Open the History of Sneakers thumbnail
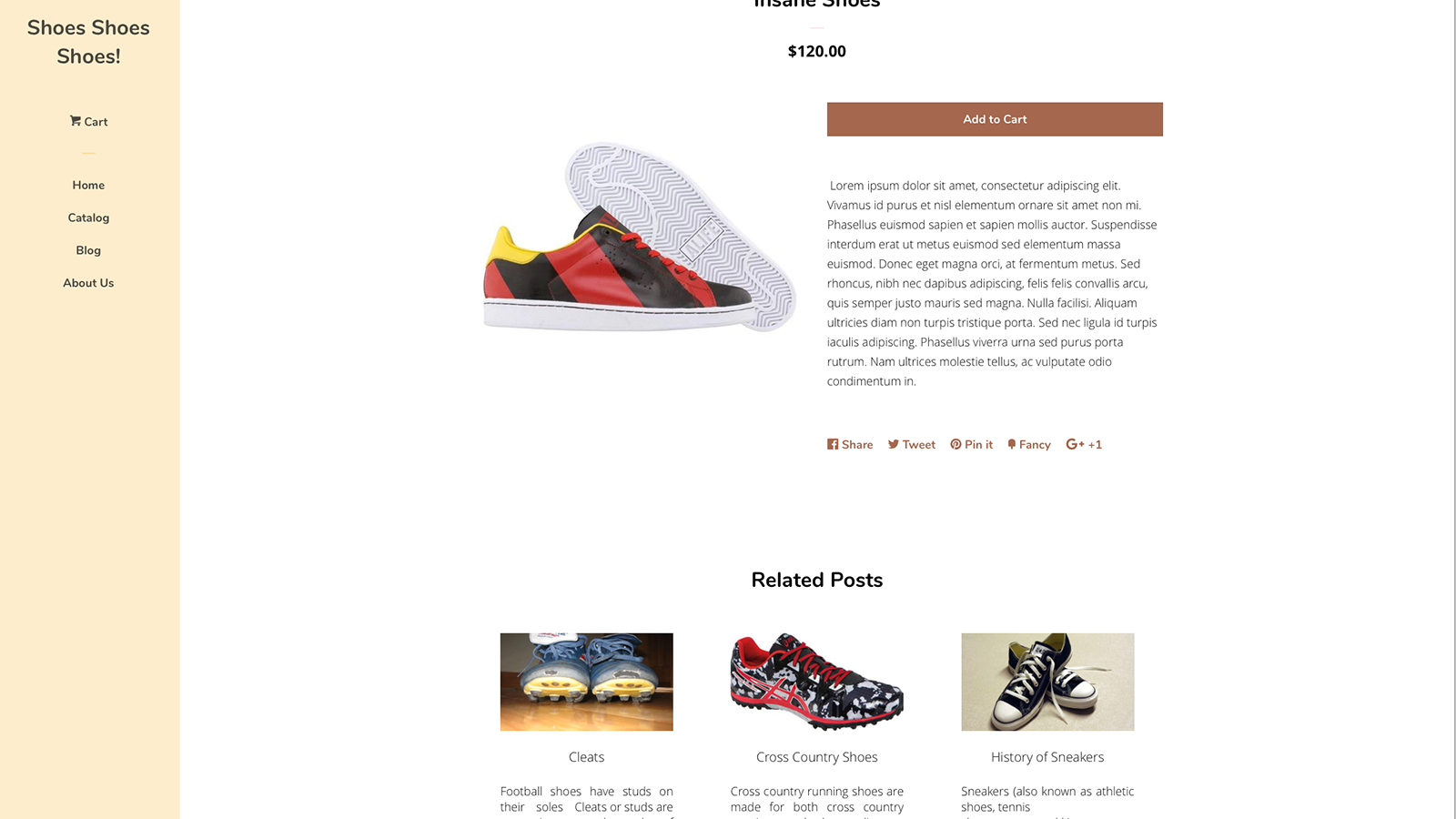Viewport: 1456px width, 819px height. click(x=1047, y=682)
